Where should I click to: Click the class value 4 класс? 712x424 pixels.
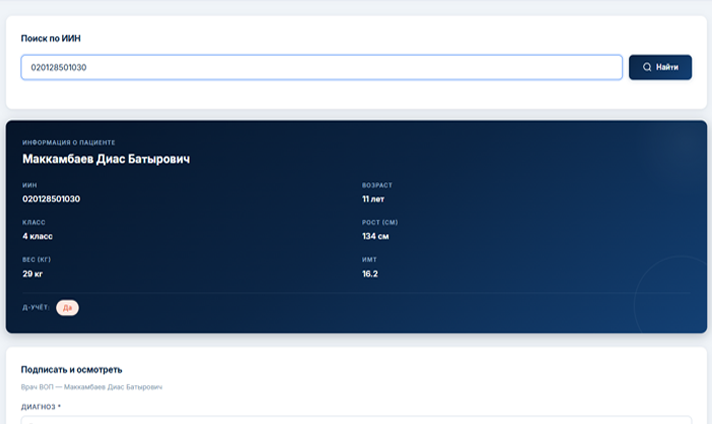coord(37,236)
